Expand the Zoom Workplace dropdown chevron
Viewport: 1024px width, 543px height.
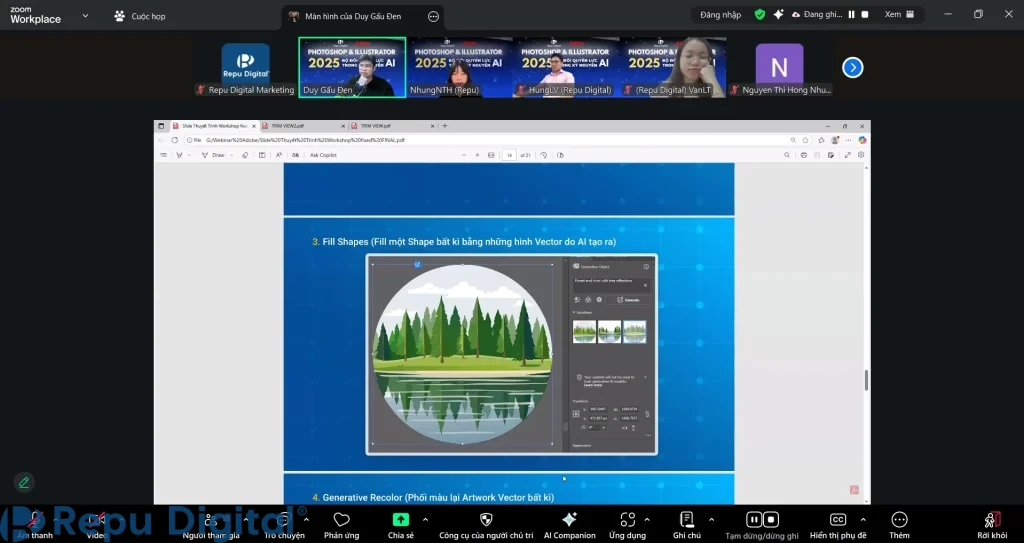[x=84, y=16]
